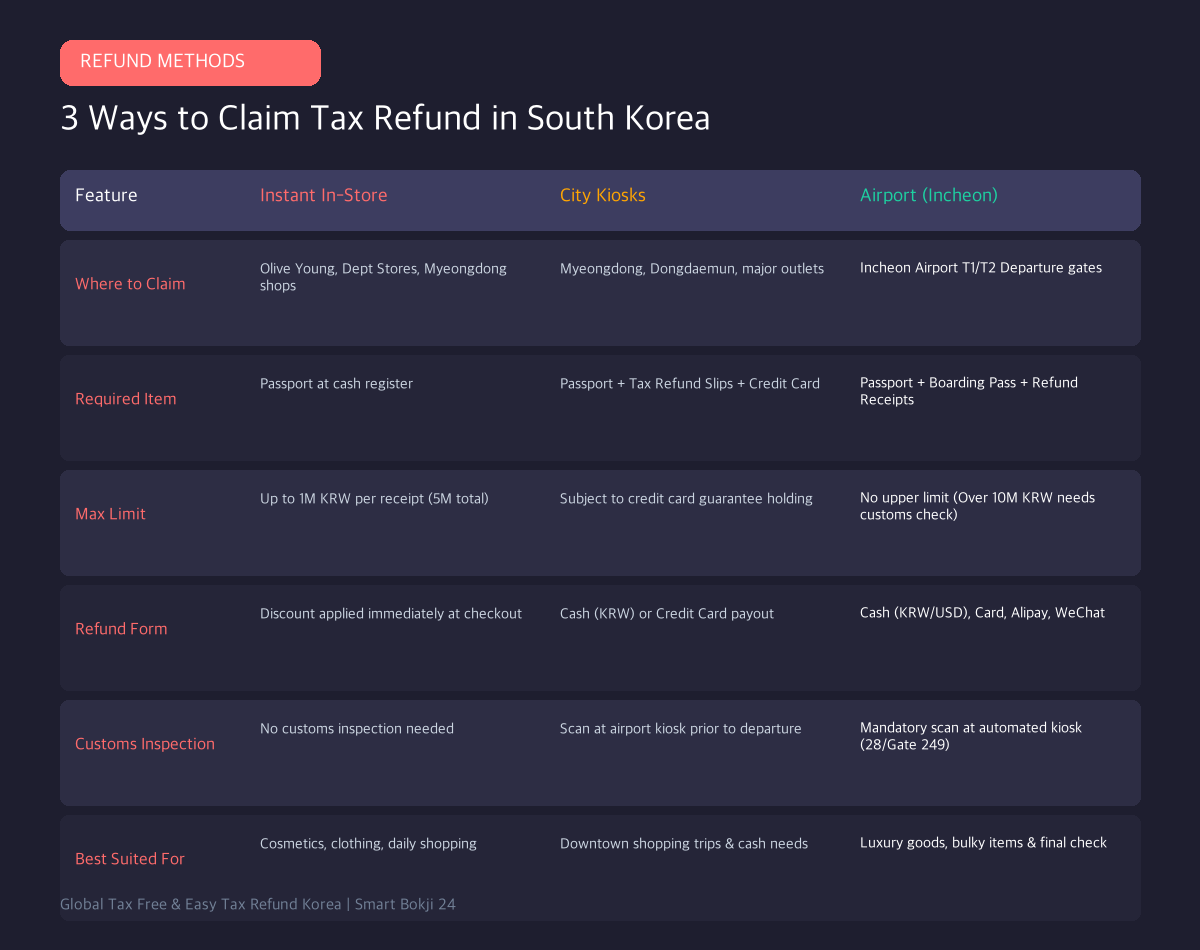The height and width of the screenshot is (950, 1200).
Task: Click 'Passport at cash register' cell
Action: (x=336, y=383)
